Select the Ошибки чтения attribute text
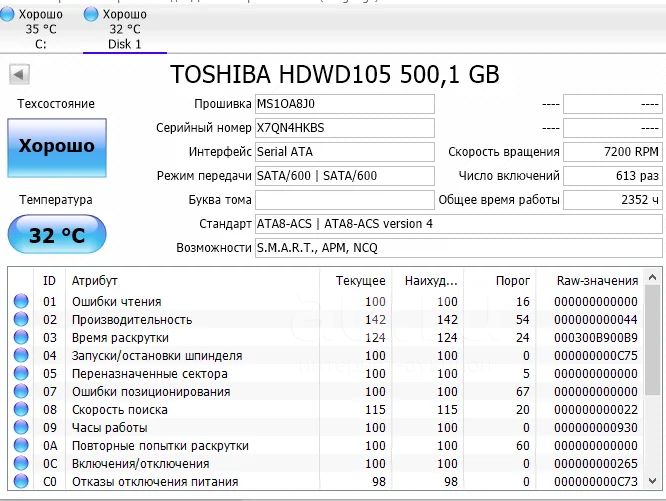 (x=116, y=301)
